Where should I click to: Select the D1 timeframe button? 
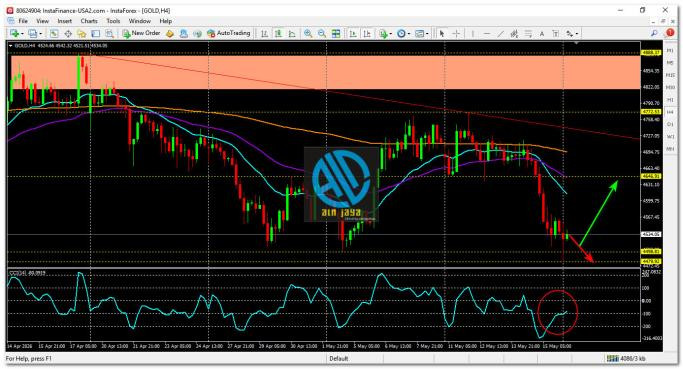click(670, 124)
